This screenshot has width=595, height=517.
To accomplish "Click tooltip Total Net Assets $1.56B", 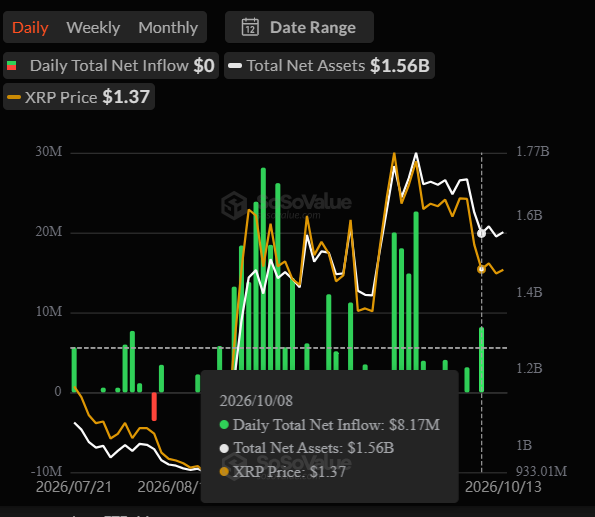I will (x=307, y=448).
